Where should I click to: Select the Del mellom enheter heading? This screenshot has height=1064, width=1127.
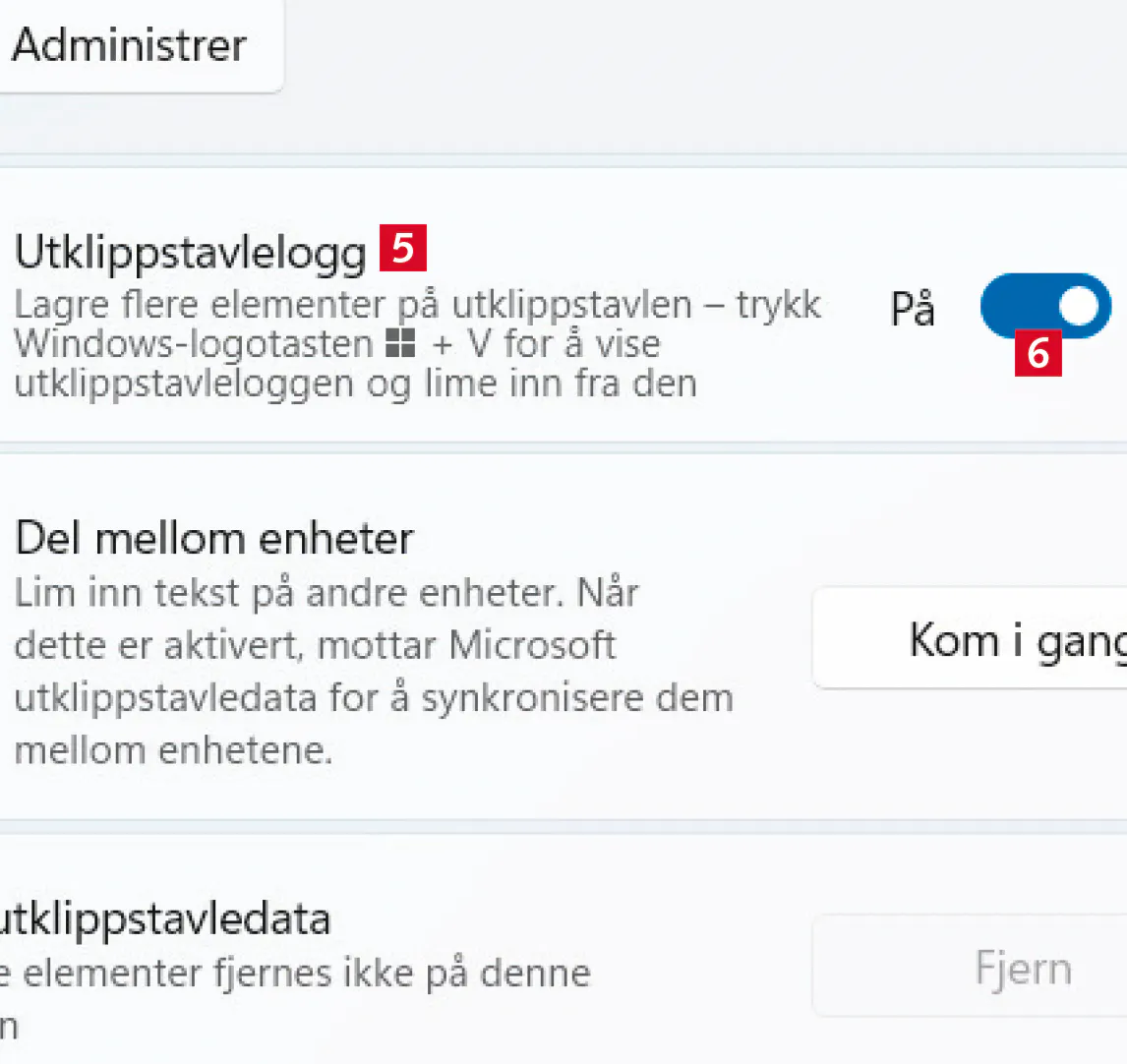(x=214, y=538)
